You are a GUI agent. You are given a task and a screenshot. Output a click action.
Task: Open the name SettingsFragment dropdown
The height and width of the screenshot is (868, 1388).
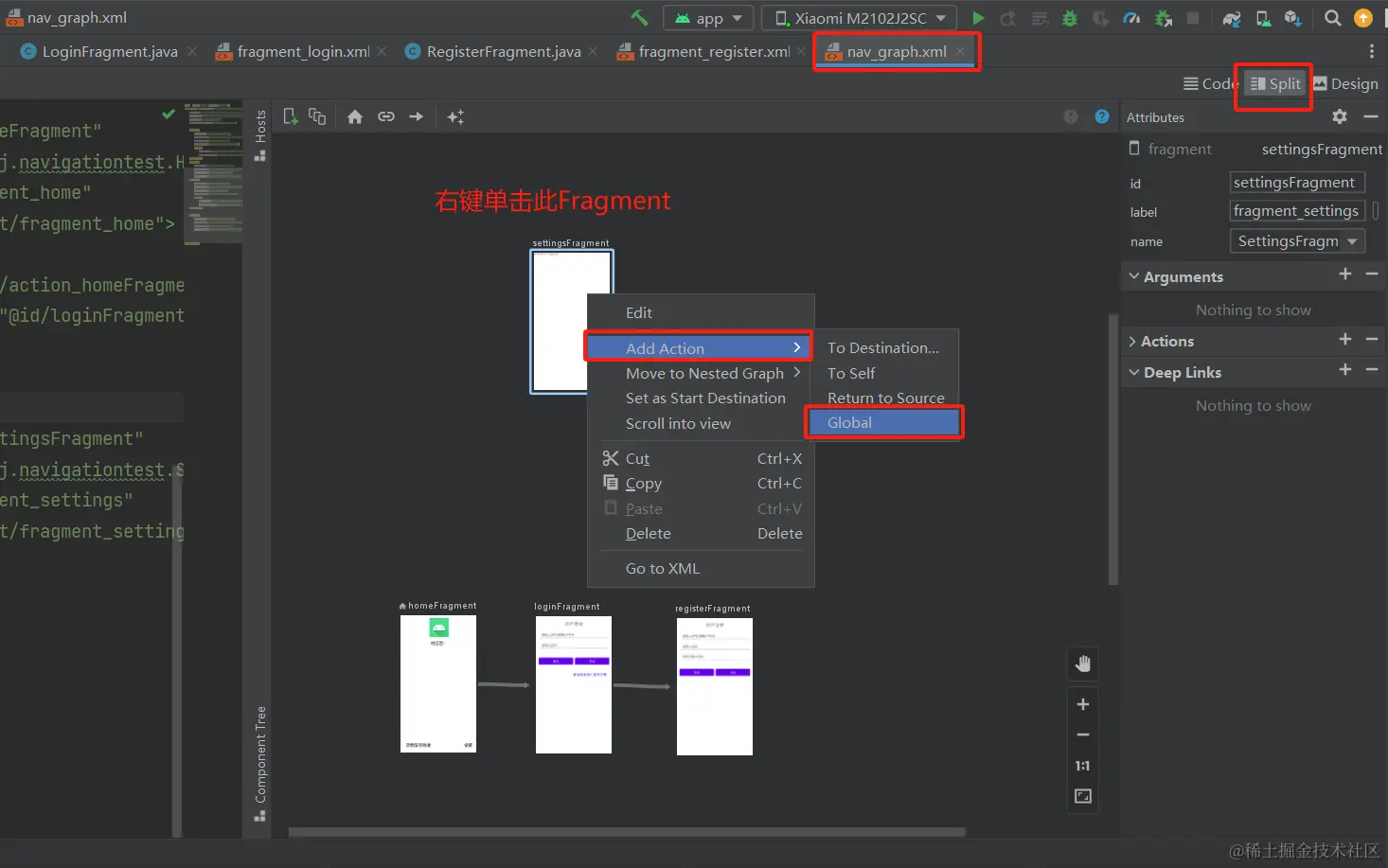[1297, 241]
